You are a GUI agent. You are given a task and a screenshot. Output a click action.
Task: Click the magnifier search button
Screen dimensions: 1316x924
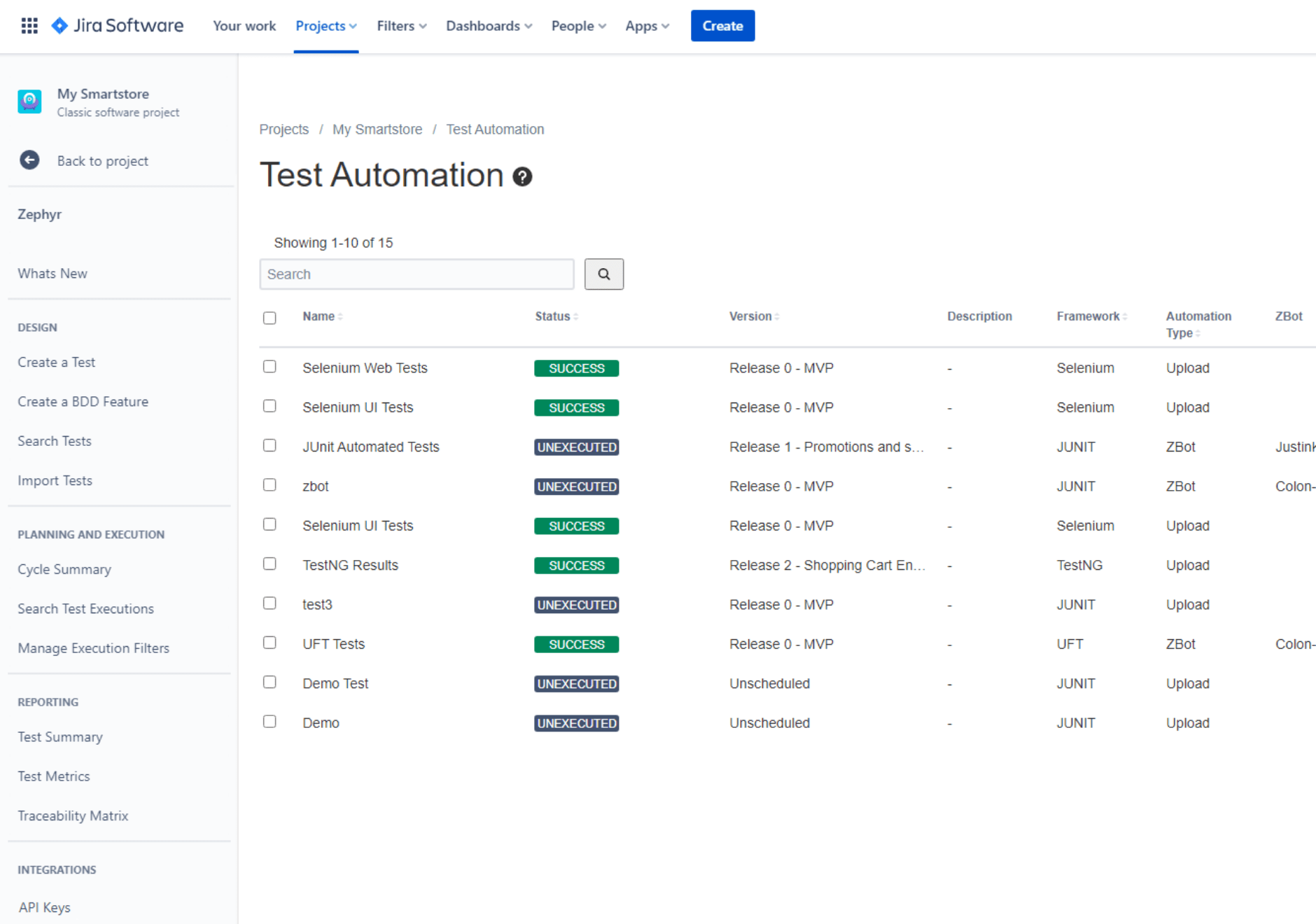click(x=603, y=274)
